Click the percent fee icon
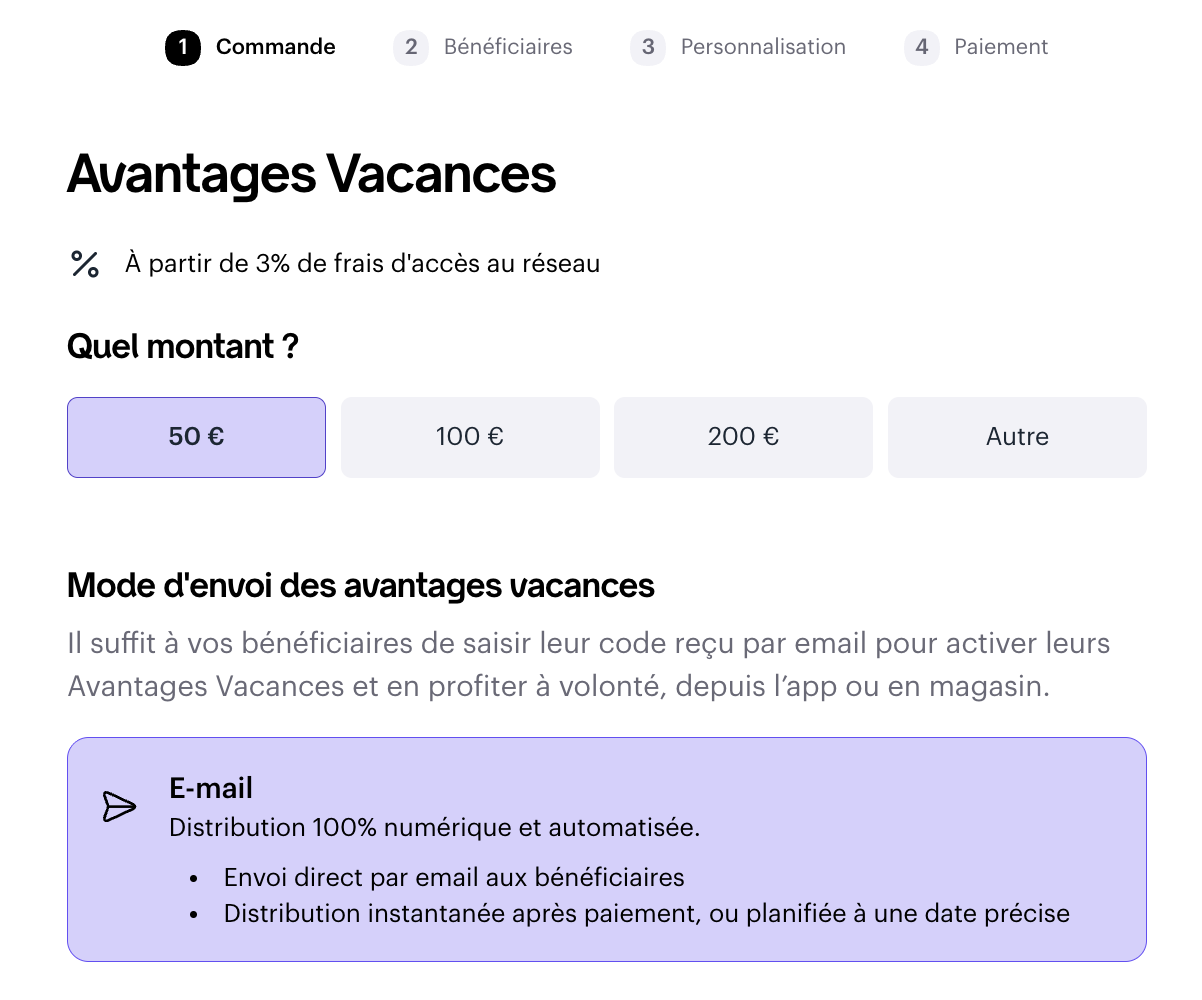 pyautogui.click(x=85, y=264)
